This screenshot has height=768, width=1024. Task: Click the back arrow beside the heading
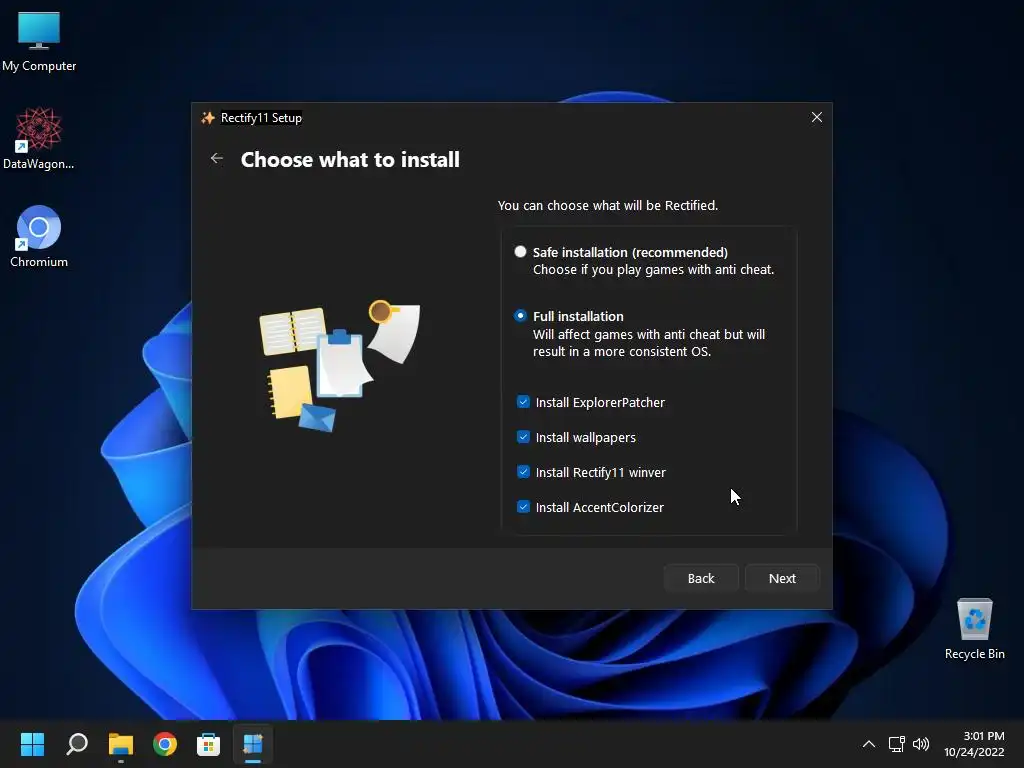217,159
